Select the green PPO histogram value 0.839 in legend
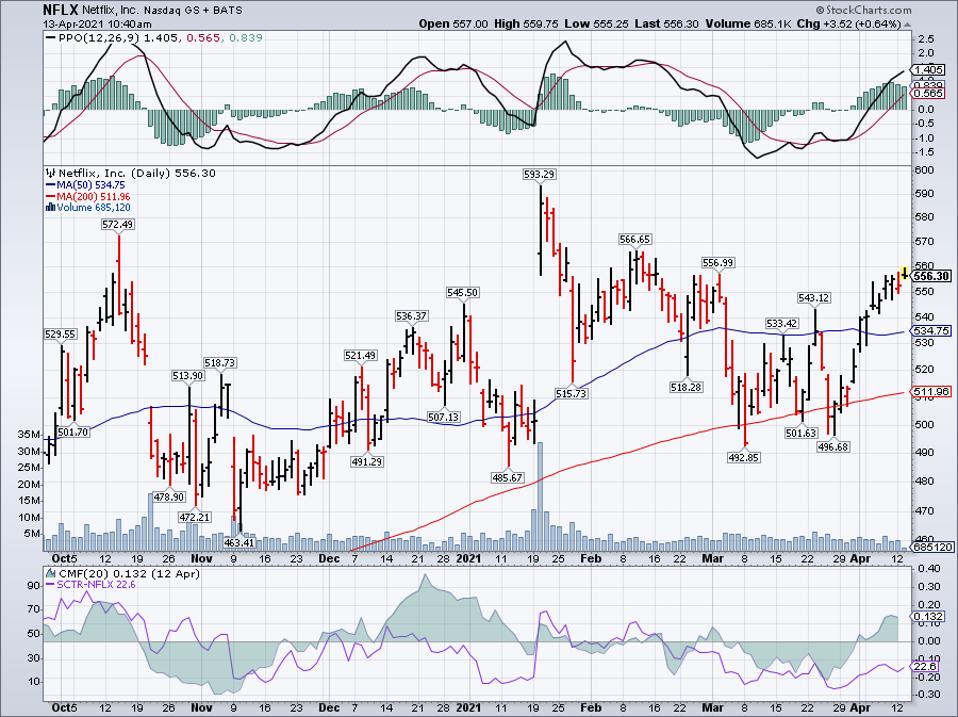Screen dimensions: 958x717 tap(246, 38)
